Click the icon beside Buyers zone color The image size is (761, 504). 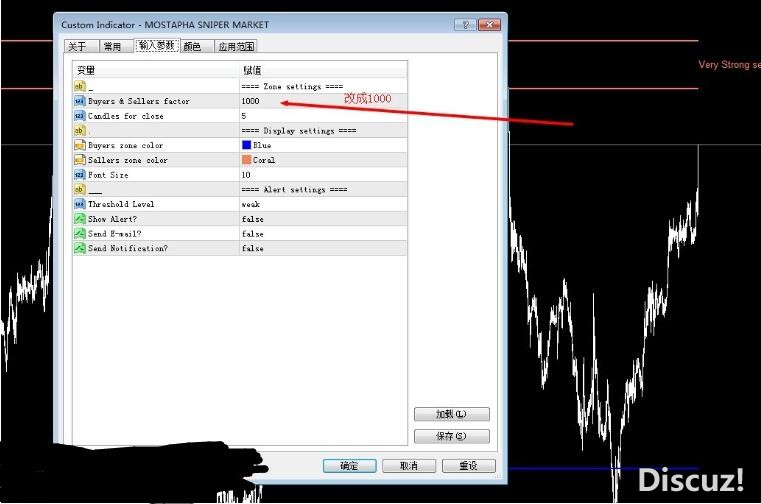tap(80, 145)
